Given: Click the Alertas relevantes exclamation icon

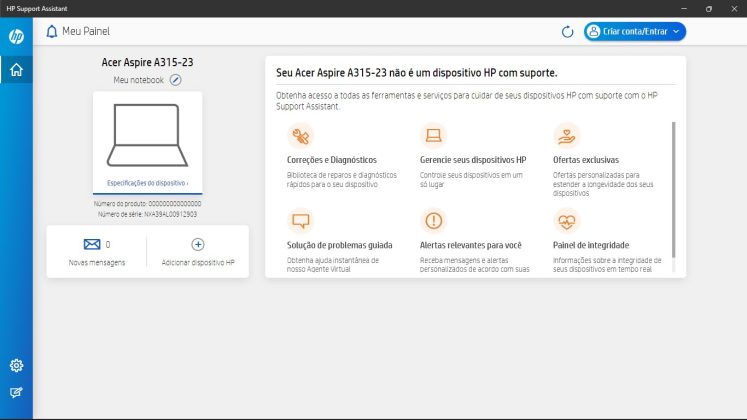Looking at the screenshot, I should pyautogui.click(x=433, y=221).
